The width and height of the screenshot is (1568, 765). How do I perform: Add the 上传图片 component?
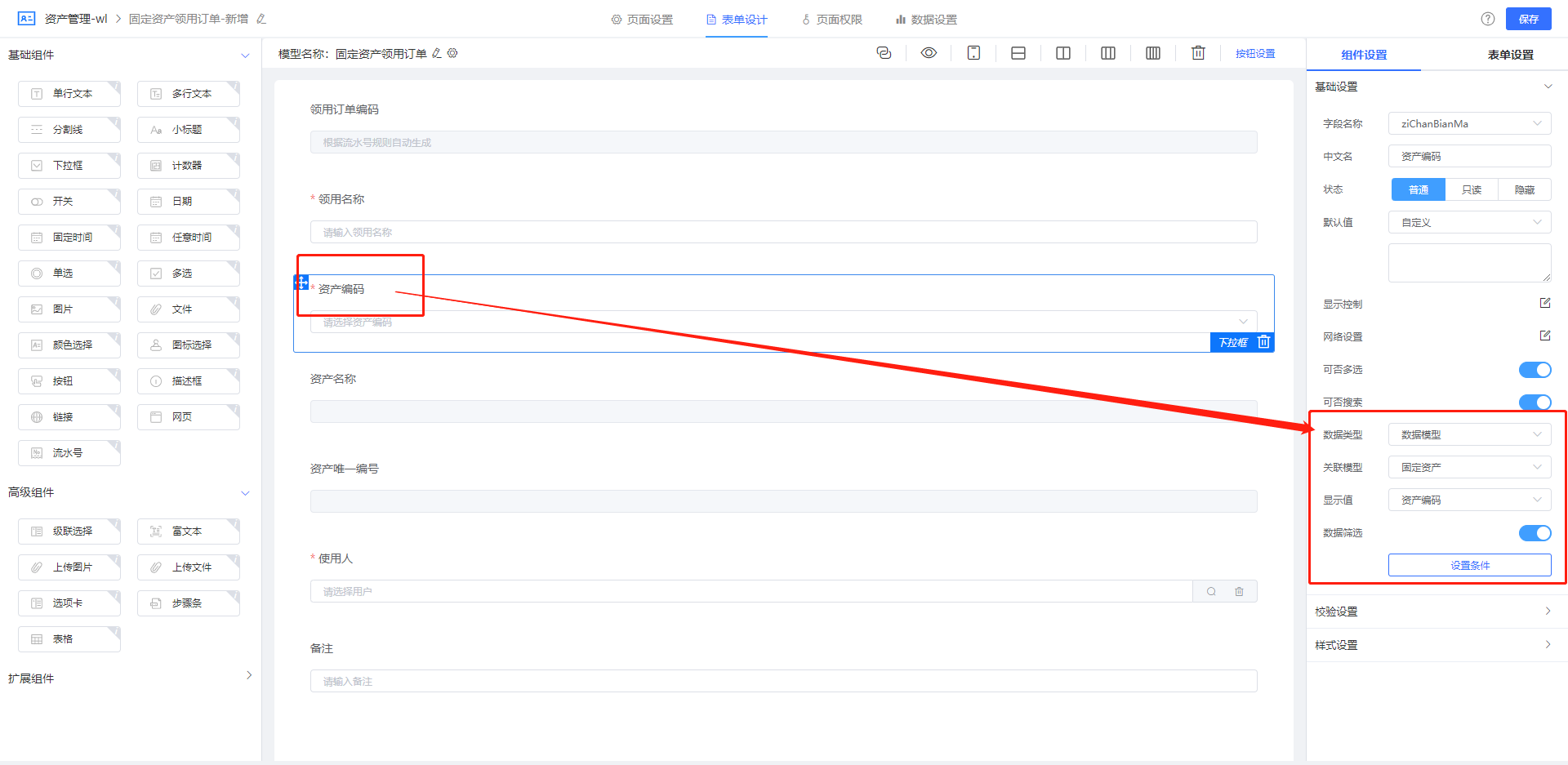coord(69,567)
